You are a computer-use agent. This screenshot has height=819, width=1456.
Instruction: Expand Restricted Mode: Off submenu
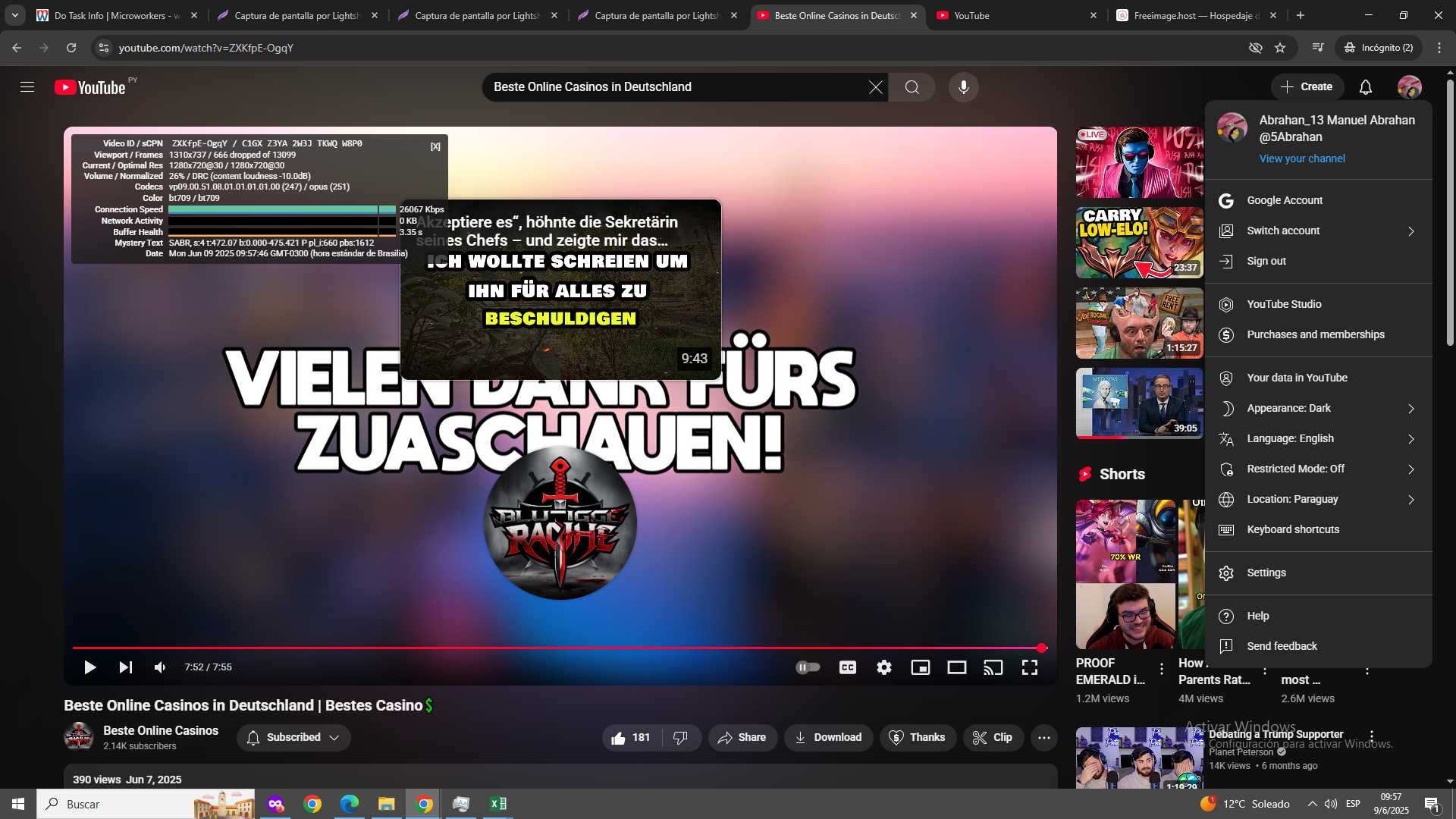click(1318, 469)
